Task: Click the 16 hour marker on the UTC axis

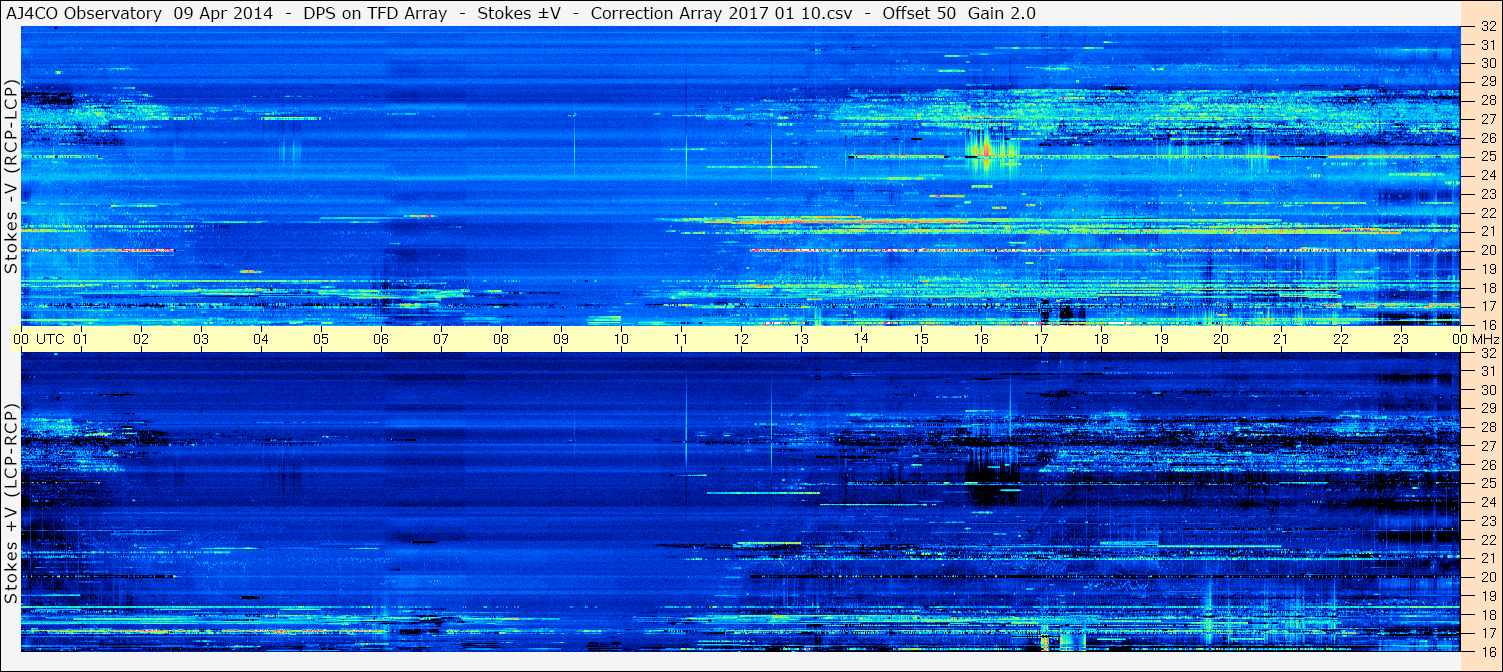Action: tap(981, 339)
